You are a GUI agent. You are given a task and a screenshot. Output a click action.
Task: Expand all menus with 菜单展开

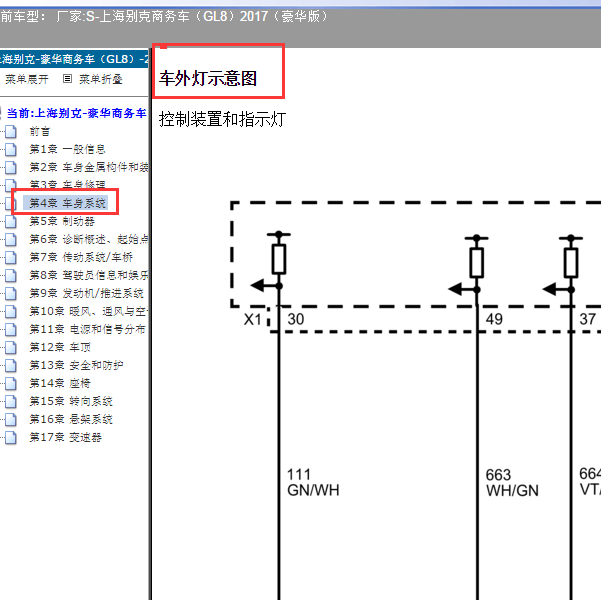click(27, 79)
